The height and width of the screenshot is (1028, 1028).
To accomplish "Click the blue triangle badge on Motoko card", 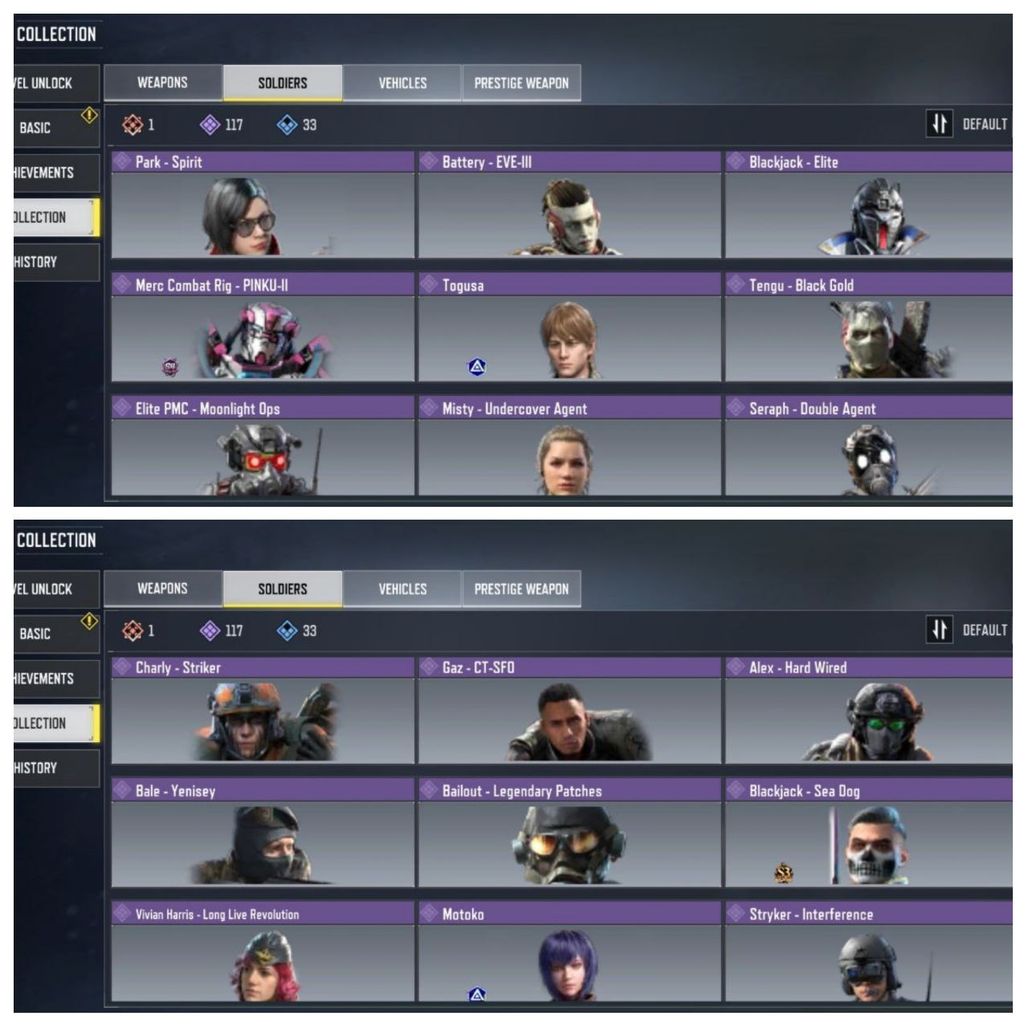I will (x=477, y=994).
